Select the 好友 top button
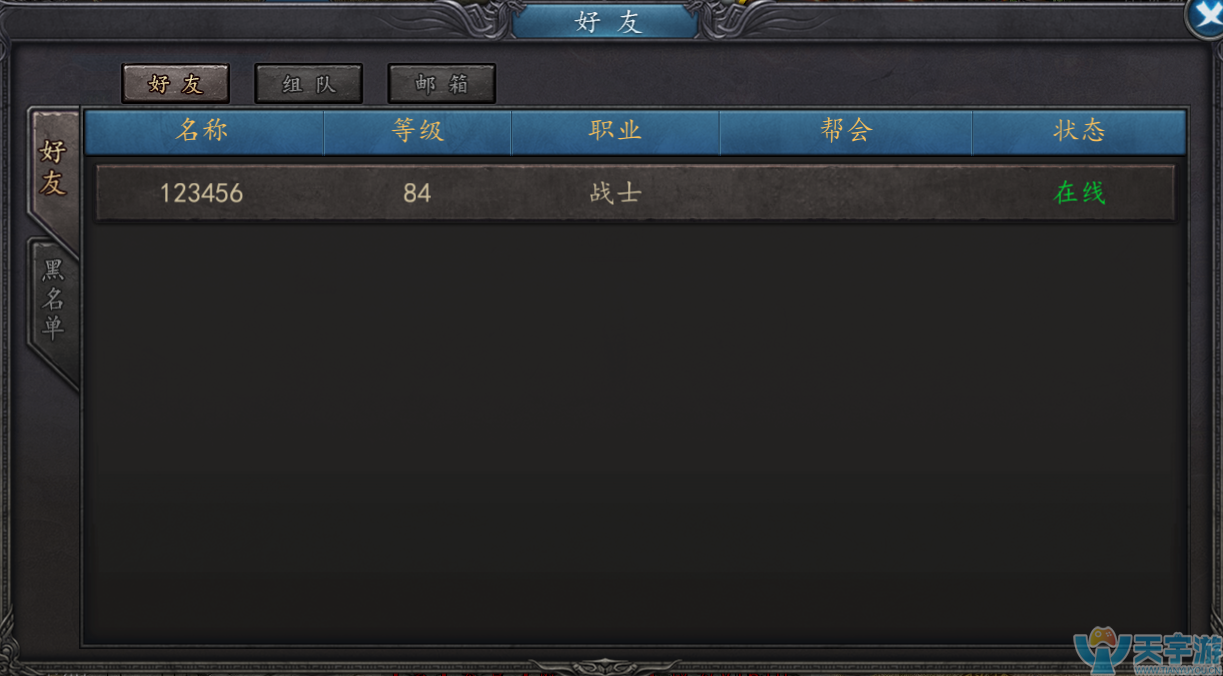The width and height of the screenshot is (1223, 676). click(176, 84)
